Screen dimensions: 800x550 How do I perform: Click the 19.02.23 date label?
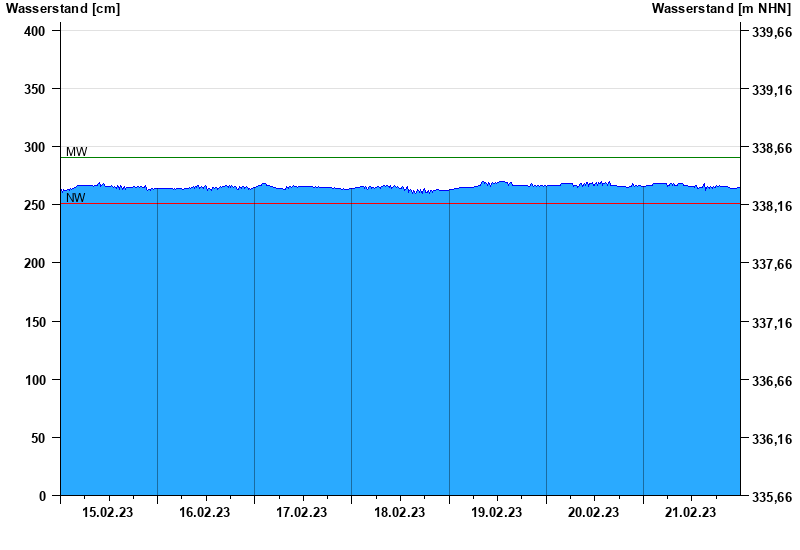496,513
